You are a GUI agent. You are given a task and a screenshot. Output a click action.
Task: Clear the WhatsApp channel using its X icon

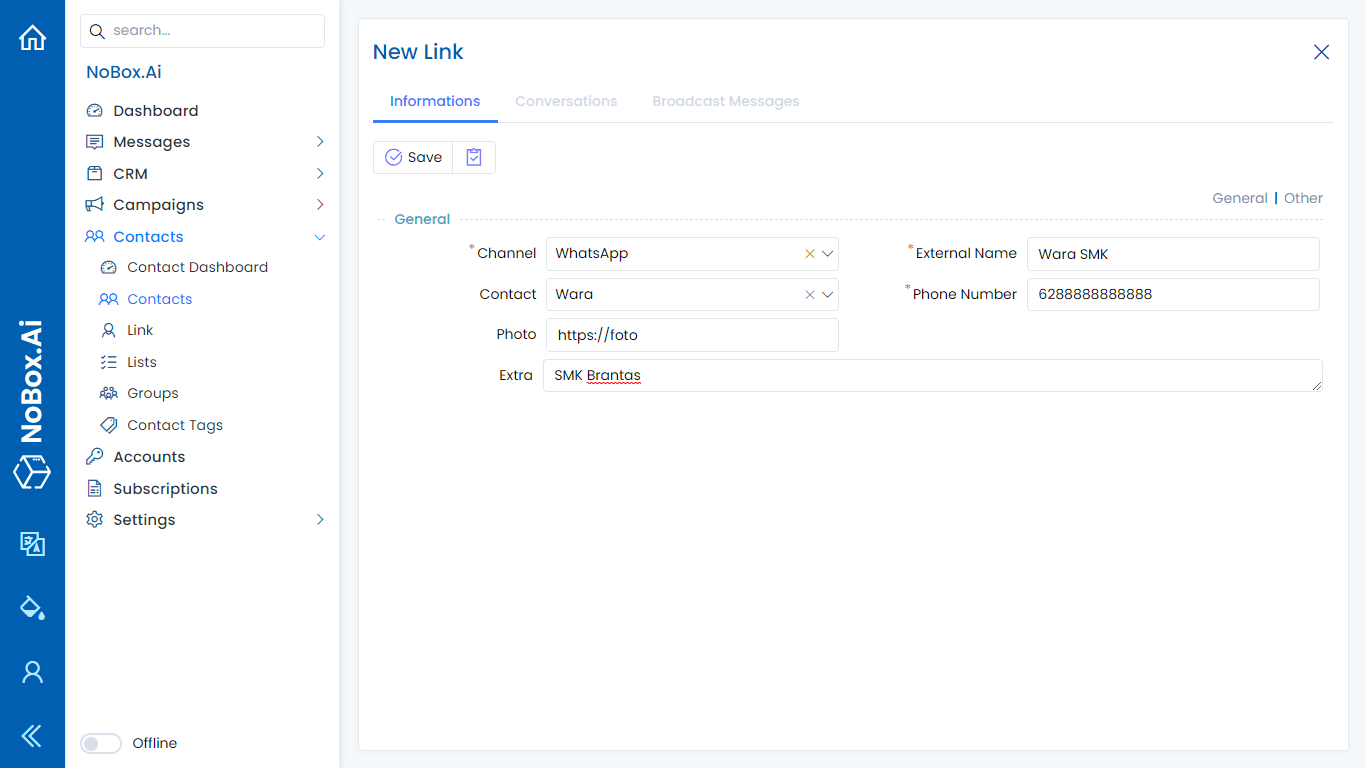(809, 254)
